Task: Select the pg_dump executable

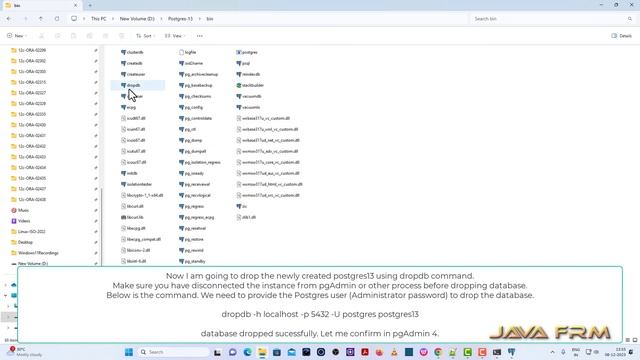Action: click(191, 140)
